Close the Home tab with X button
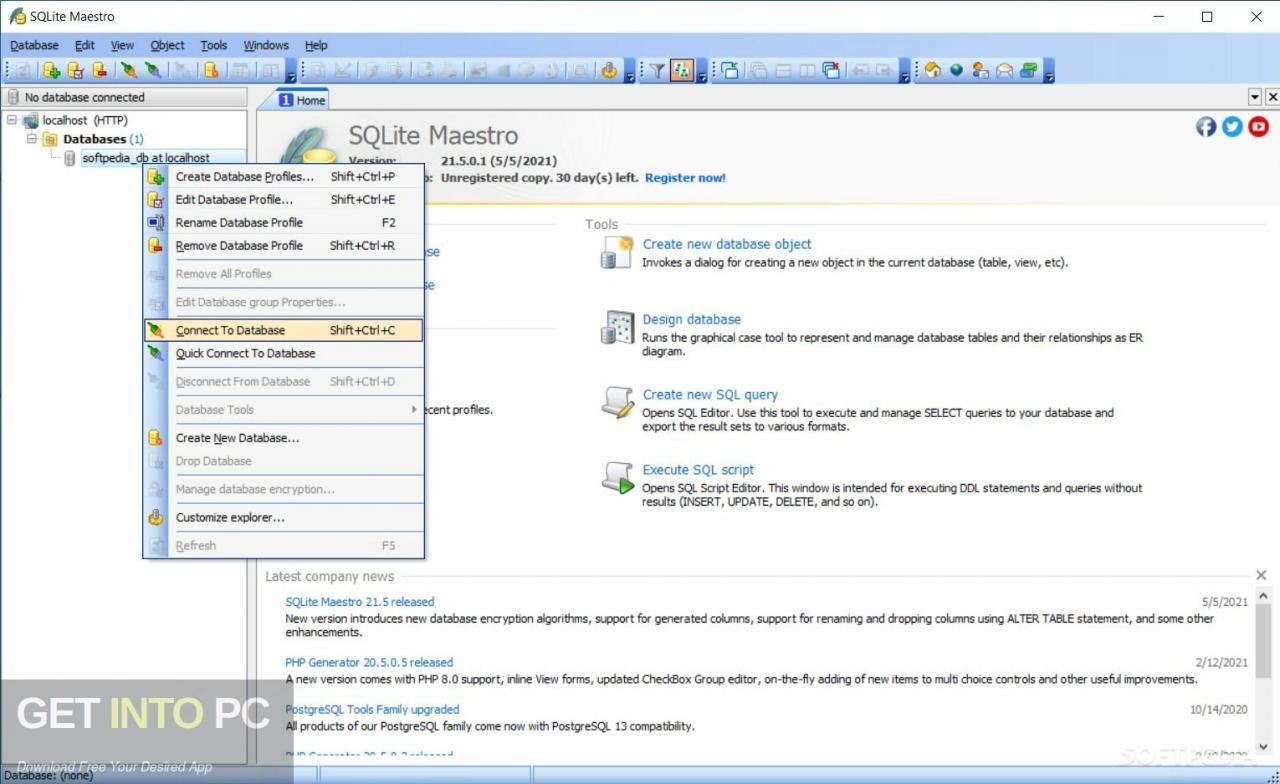This screenshot has height=784, width=1280. tap(1272, 97)
